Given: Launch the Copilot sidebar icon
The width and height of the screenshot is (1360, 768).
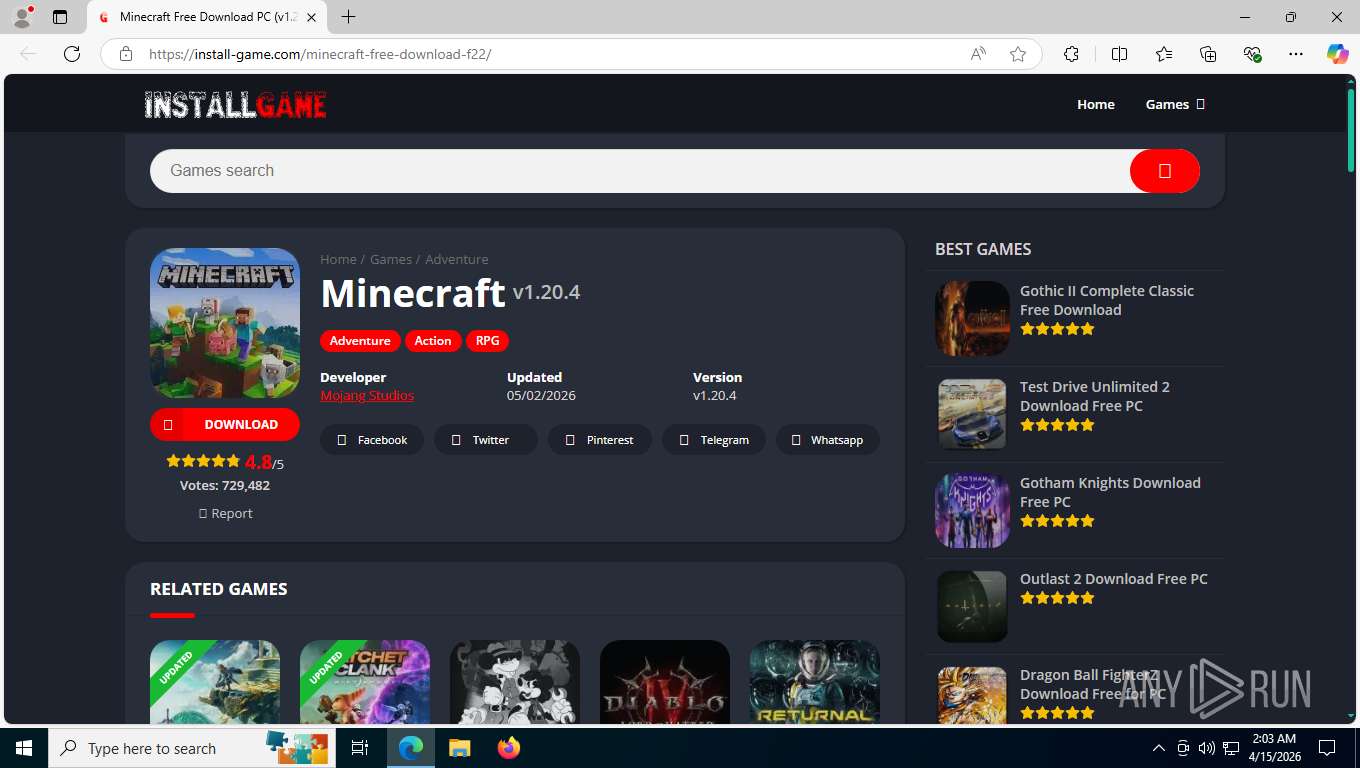Looking at the screenshot, I should [x=1338, y=54].
